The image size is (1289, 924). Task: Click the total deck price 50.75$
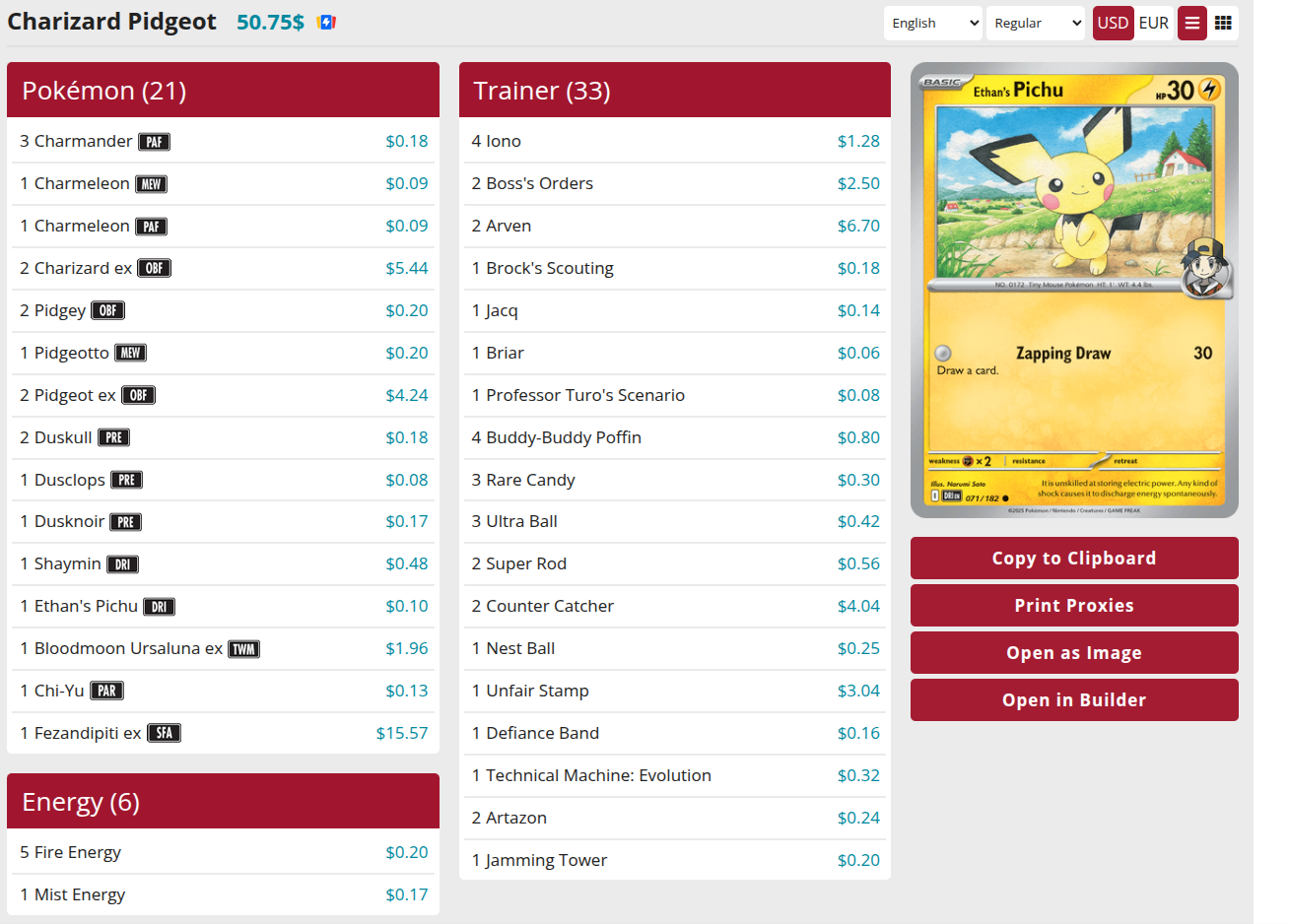tap(270, 23)
